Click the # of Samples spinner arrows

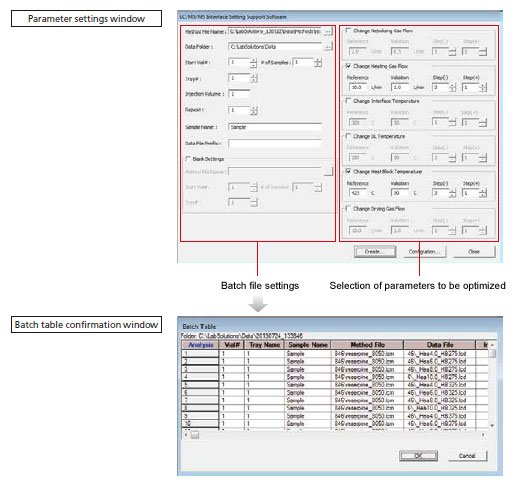click(318, 62)
